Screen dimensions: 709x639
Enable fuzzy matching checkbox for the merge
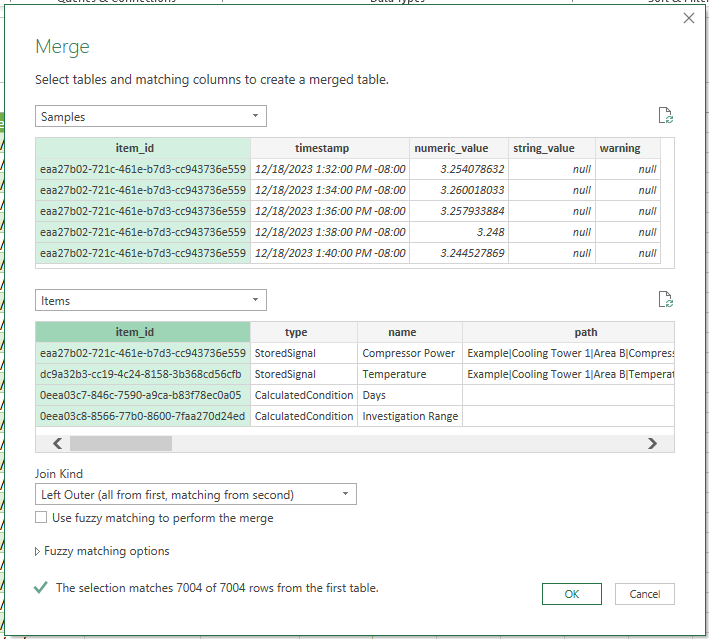[41, 518]
